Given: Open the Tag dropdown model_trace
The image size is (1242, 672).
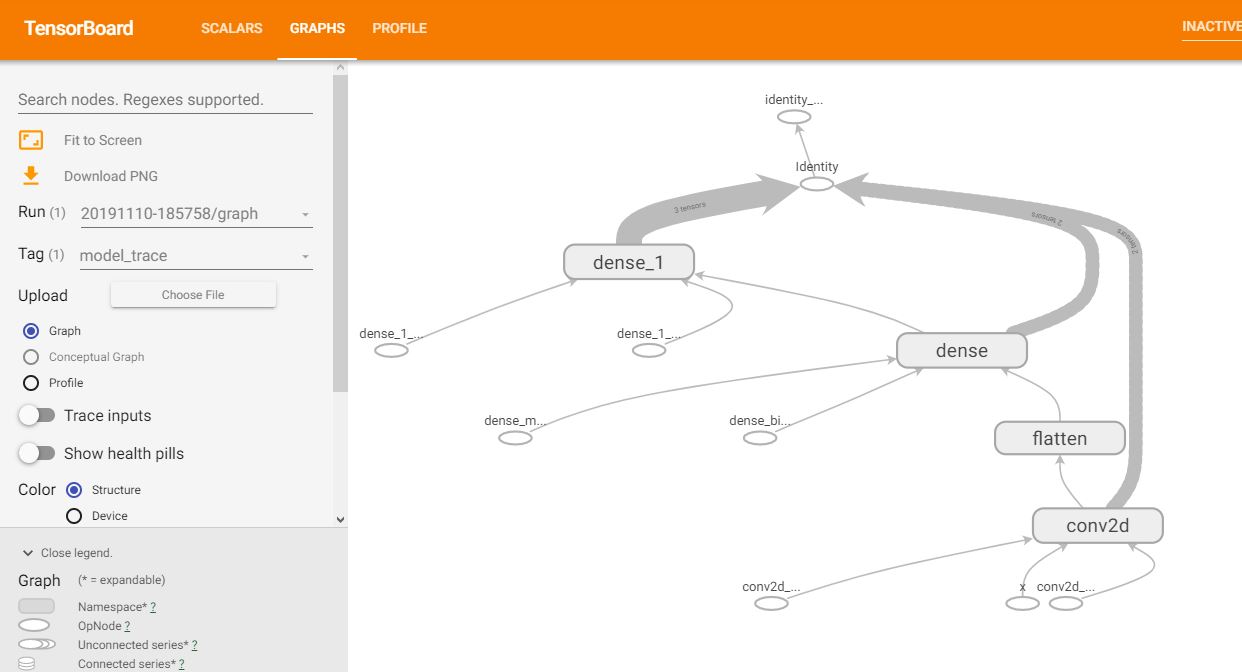Looking at the screenshot, I should (196, 255).
